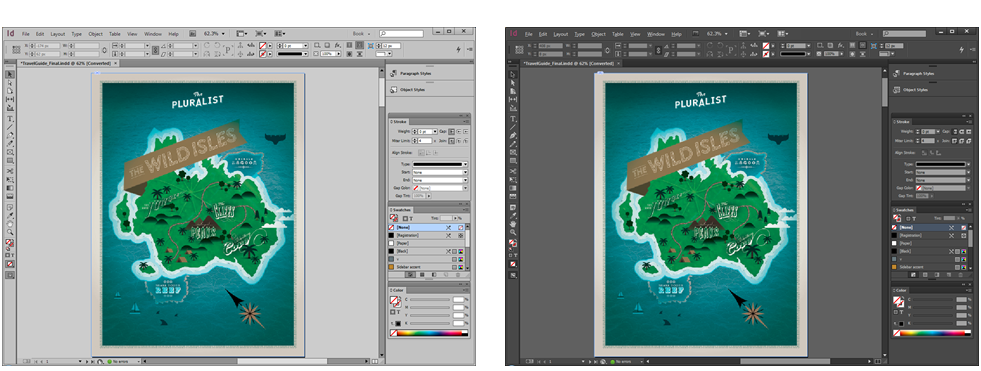981x371 pixels.
Task: Select the Type tool in light window
Action: 10,118
